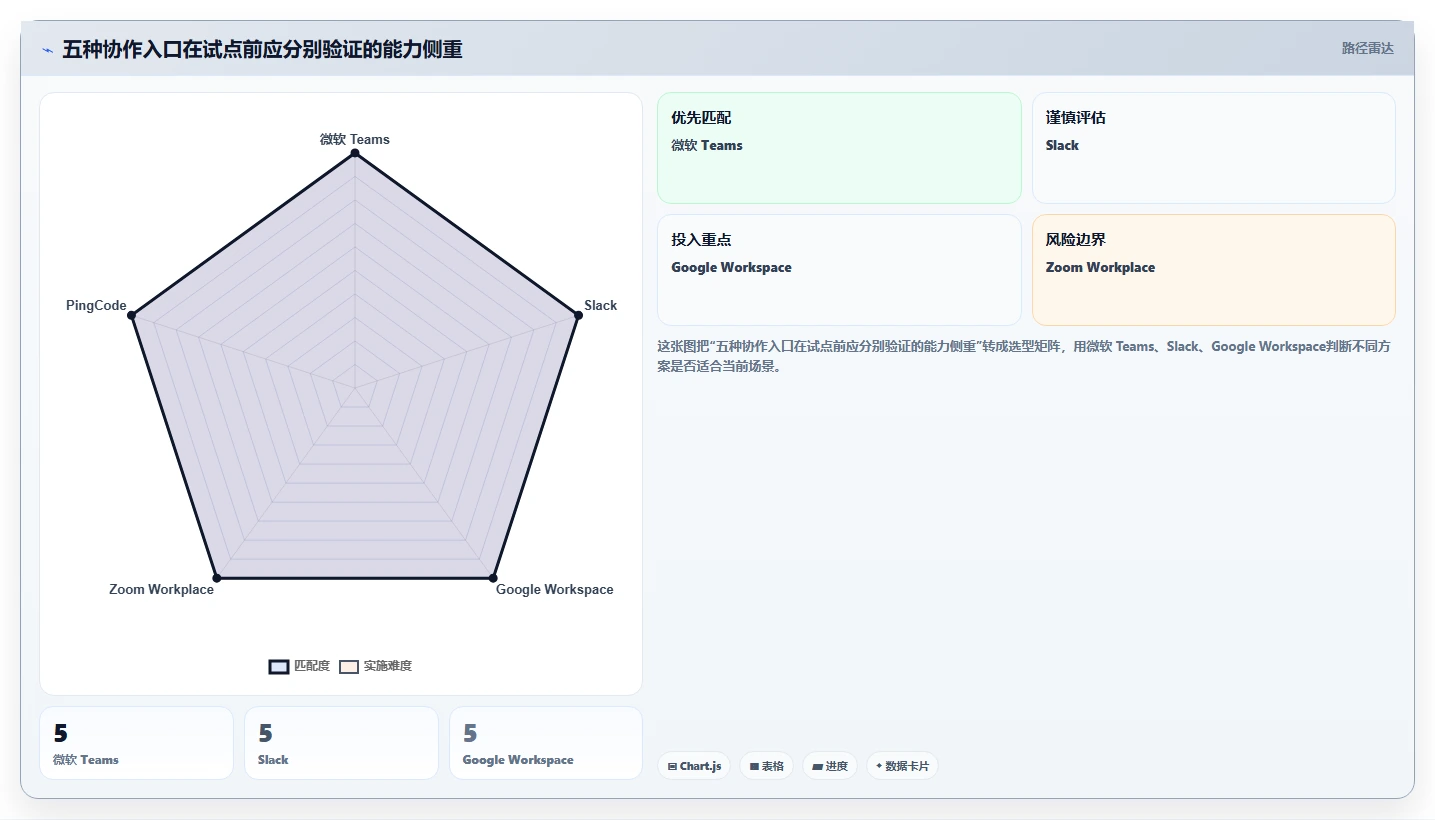This screenshot has height=820, width=1435.
Task: Click the 进度 tag
Action: tap(829, 766)
